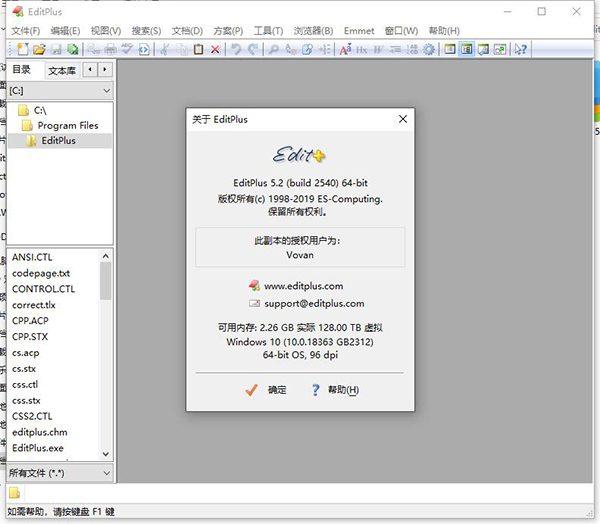Click the Print printer icon in toolbar

point(110,49)
